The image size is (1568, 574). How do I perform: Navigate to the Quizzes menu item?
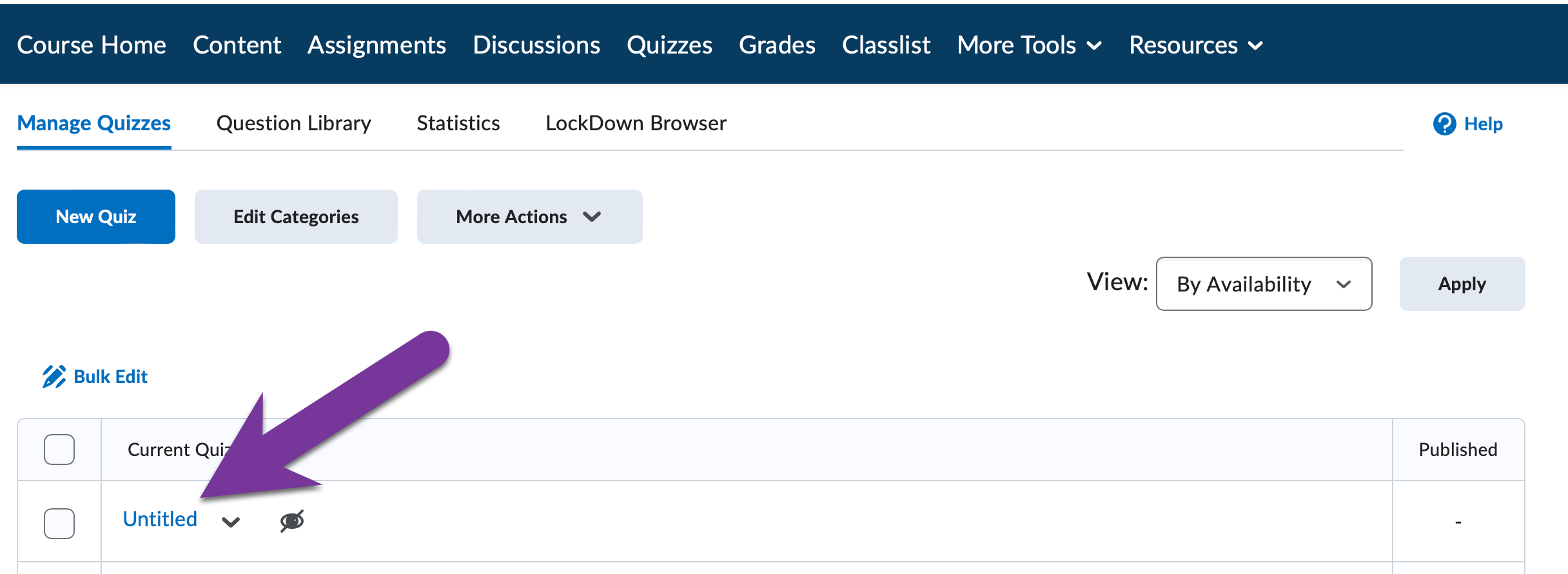669,45
